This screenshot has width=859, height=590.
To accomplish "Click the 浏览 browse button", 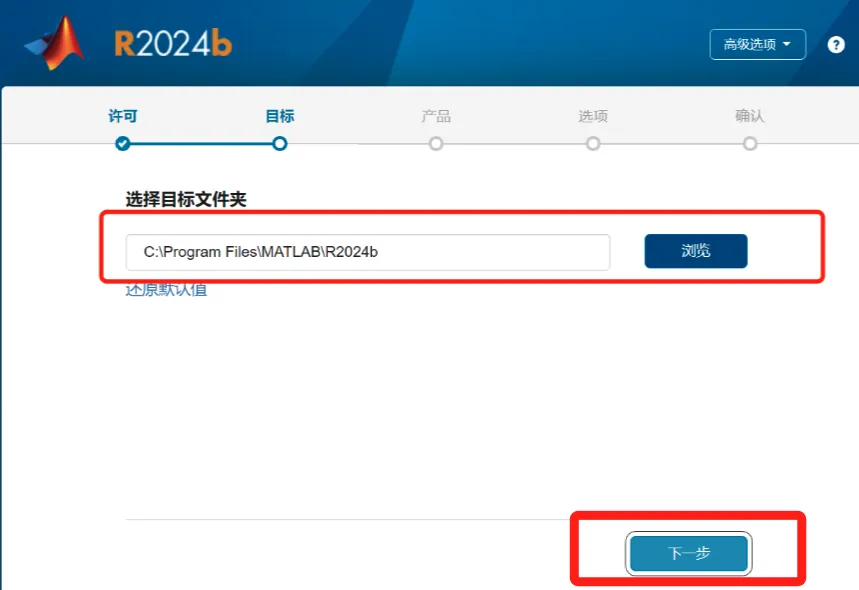I will (x=696, y=251).
